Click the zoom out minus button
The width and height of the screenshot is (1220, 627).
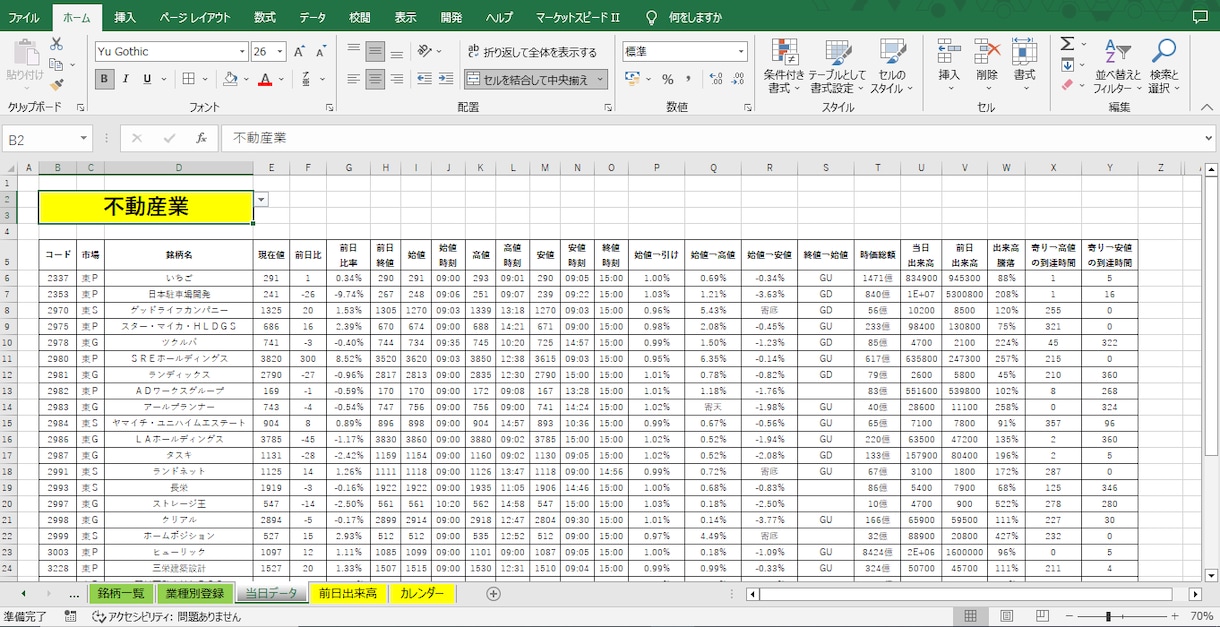1070,616
